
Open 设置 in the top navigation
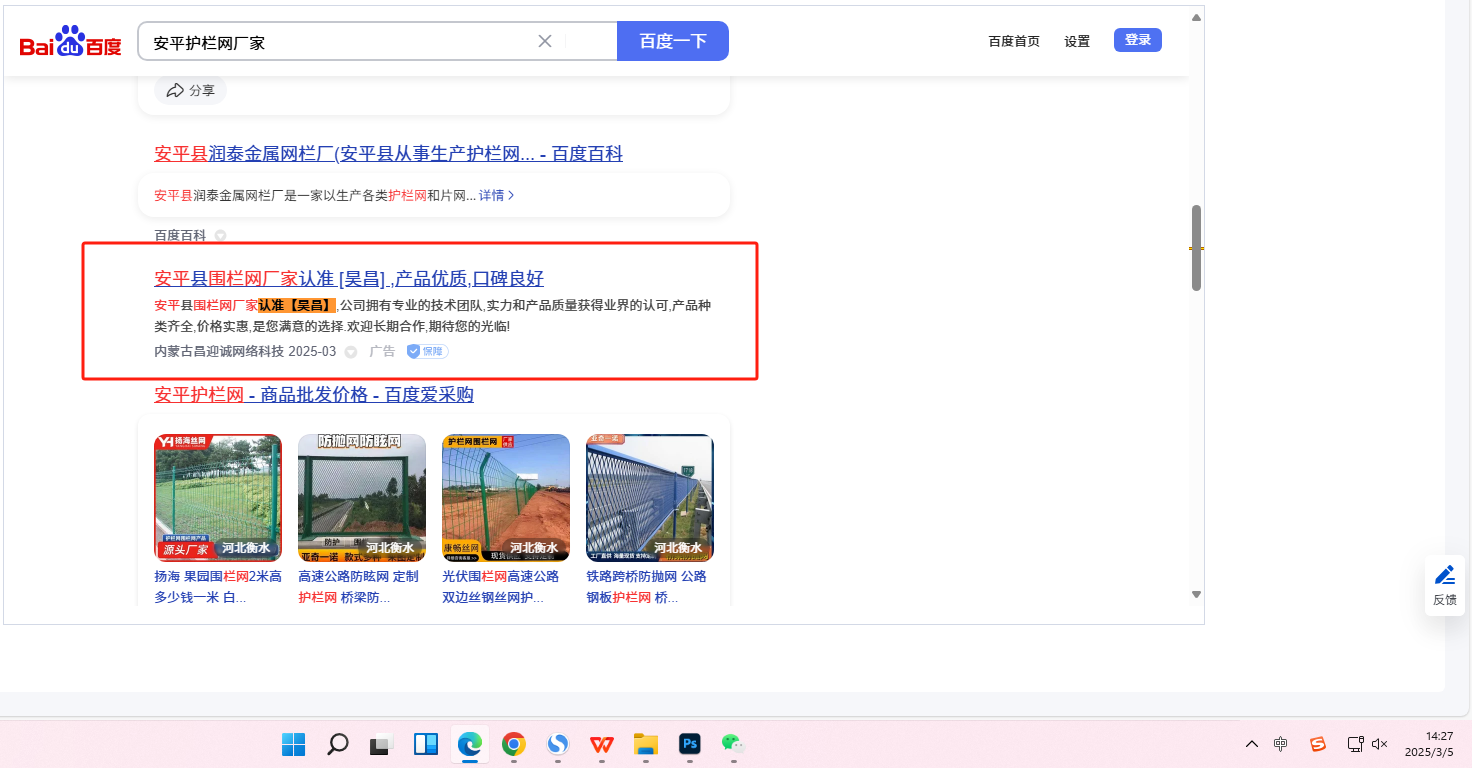(x=1077, y=41)
